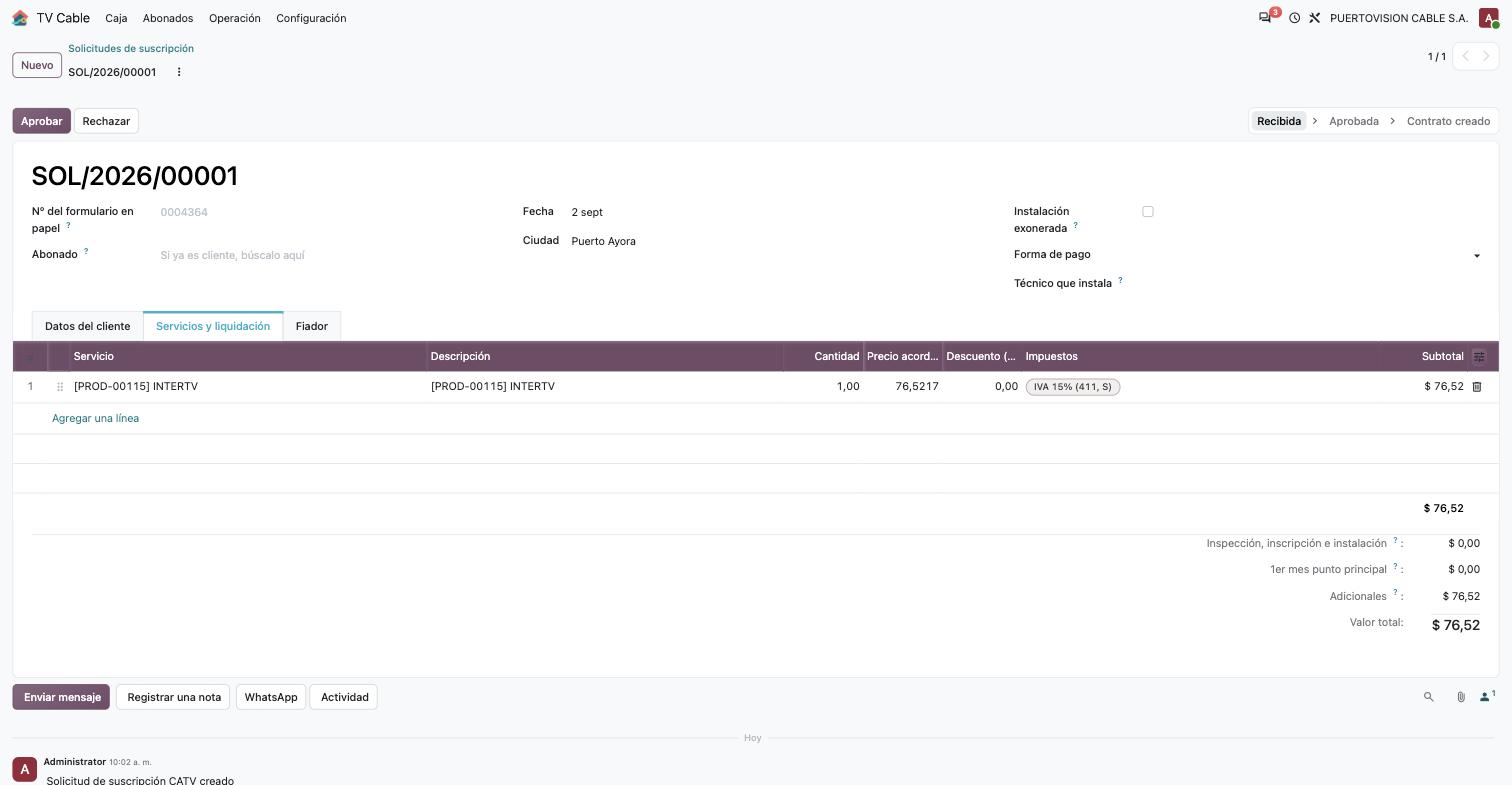Switch to the Datos del cliente tab
The width and height of the screenshot is (1512, 785).
pyautogui.click(x=87, y=326)
